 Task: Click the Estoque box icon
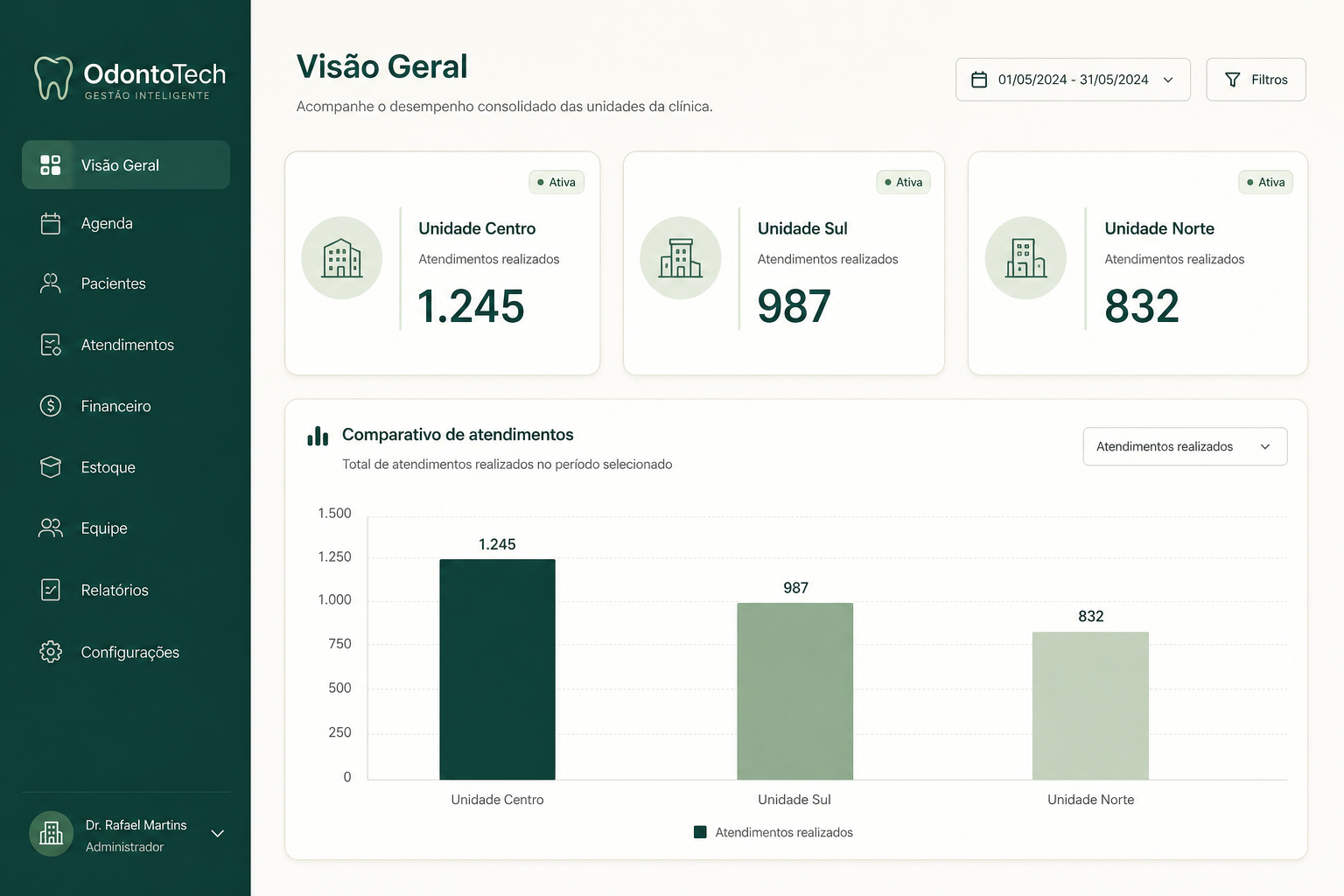pos(51,466)
